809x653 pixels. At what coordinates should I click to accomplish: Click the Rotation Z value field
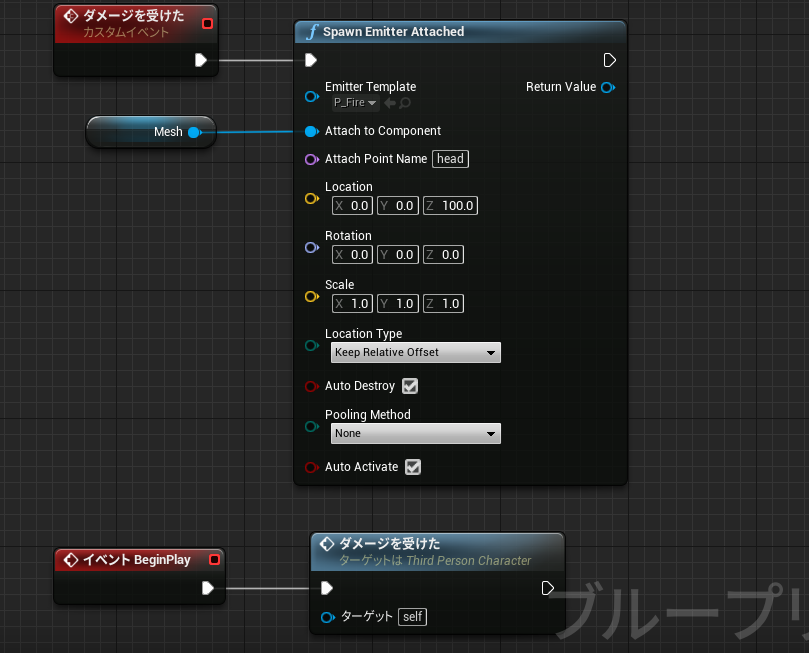click(443, 255)
